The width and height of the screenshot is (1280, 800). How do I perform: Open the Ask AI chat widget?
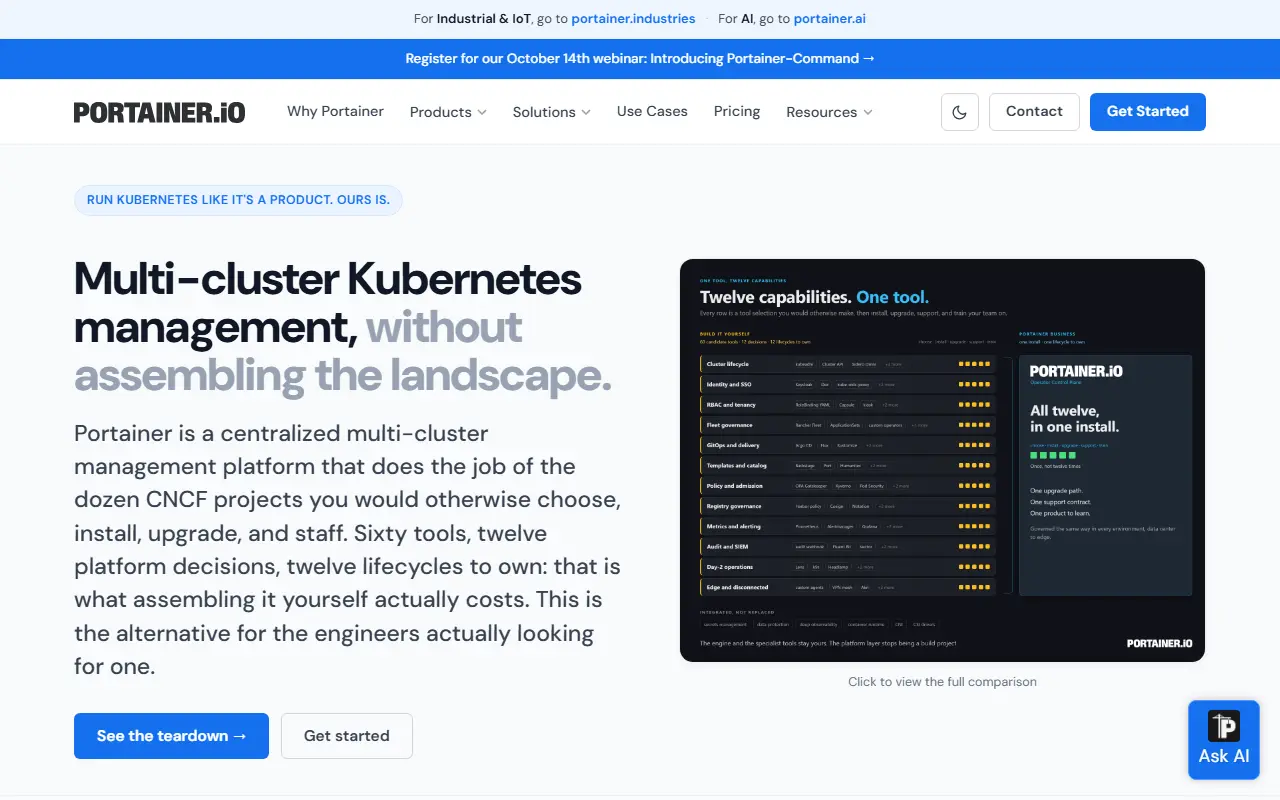[x=1224, y=740]
